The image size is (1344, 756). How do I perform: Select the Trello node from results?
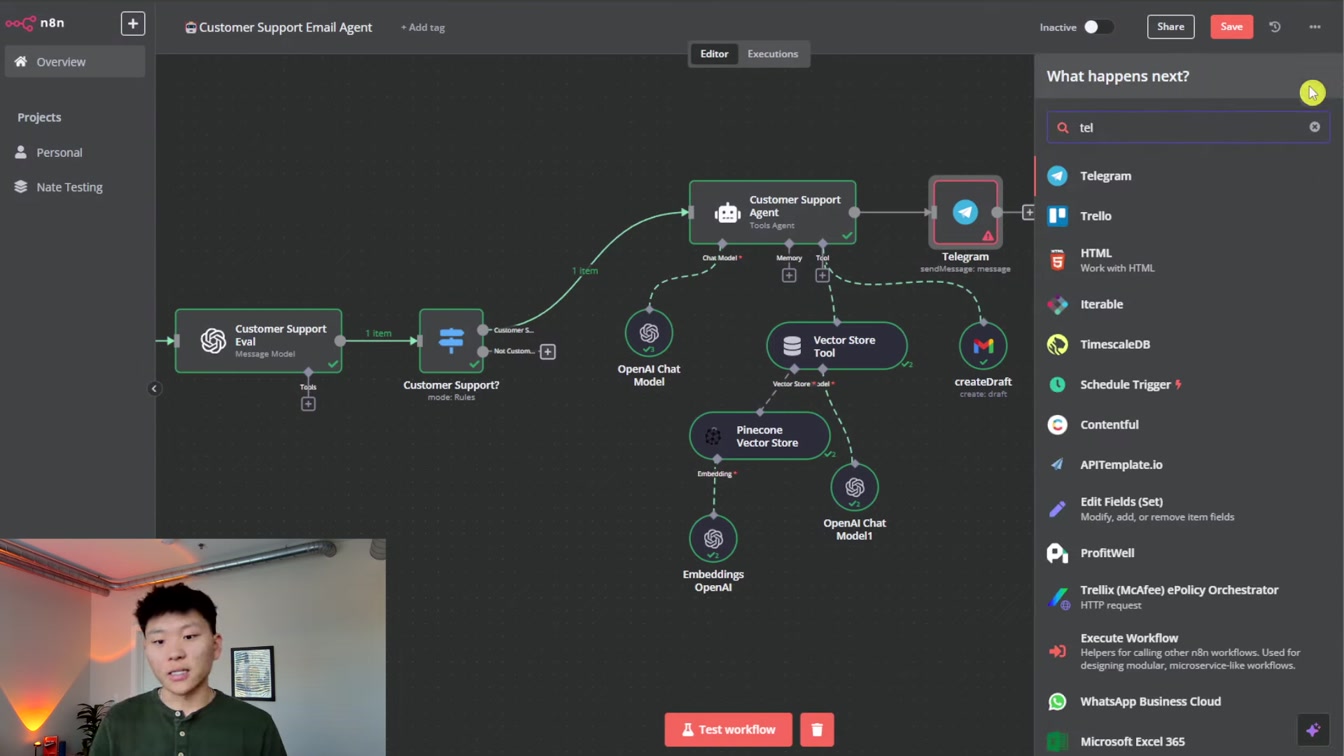[1189, 216]
